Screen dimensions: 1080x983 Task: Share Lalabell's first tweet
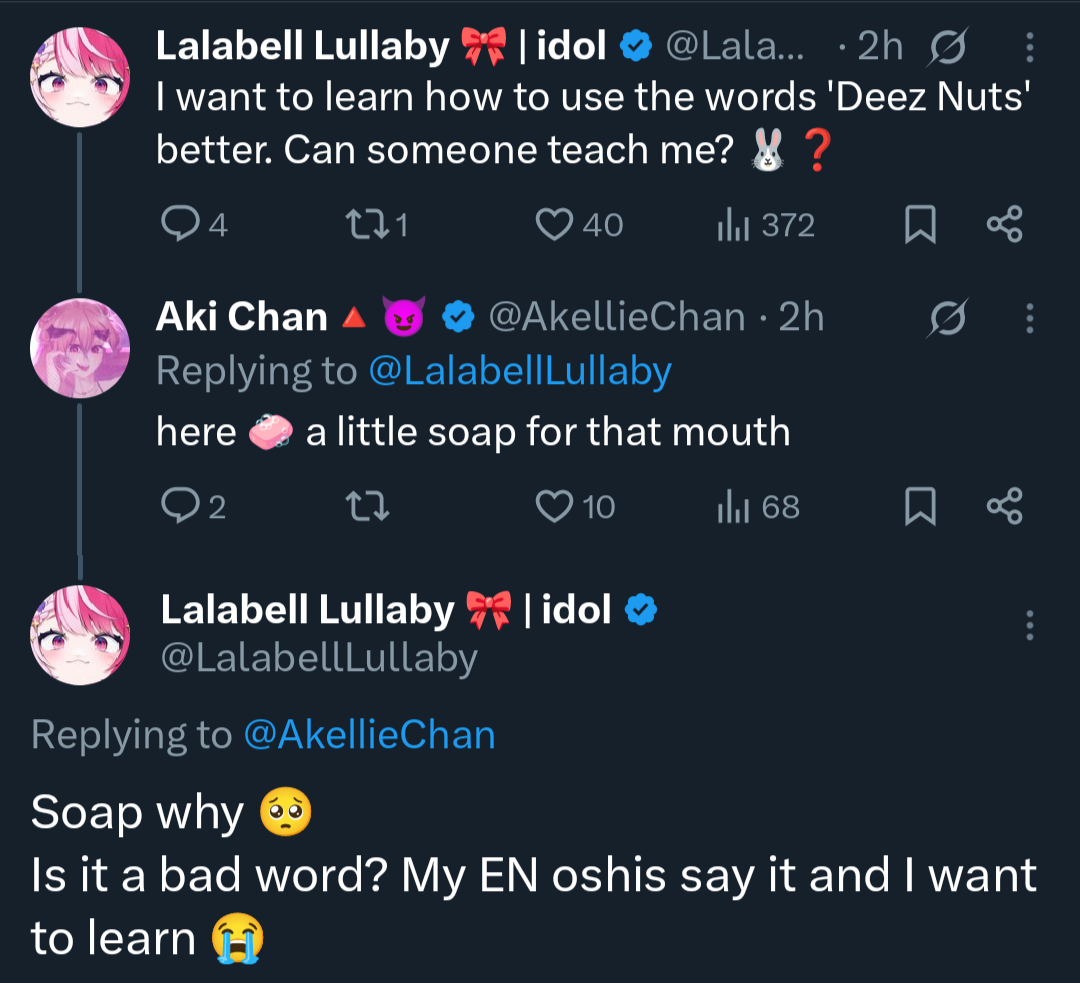[x=1004, y=224]
